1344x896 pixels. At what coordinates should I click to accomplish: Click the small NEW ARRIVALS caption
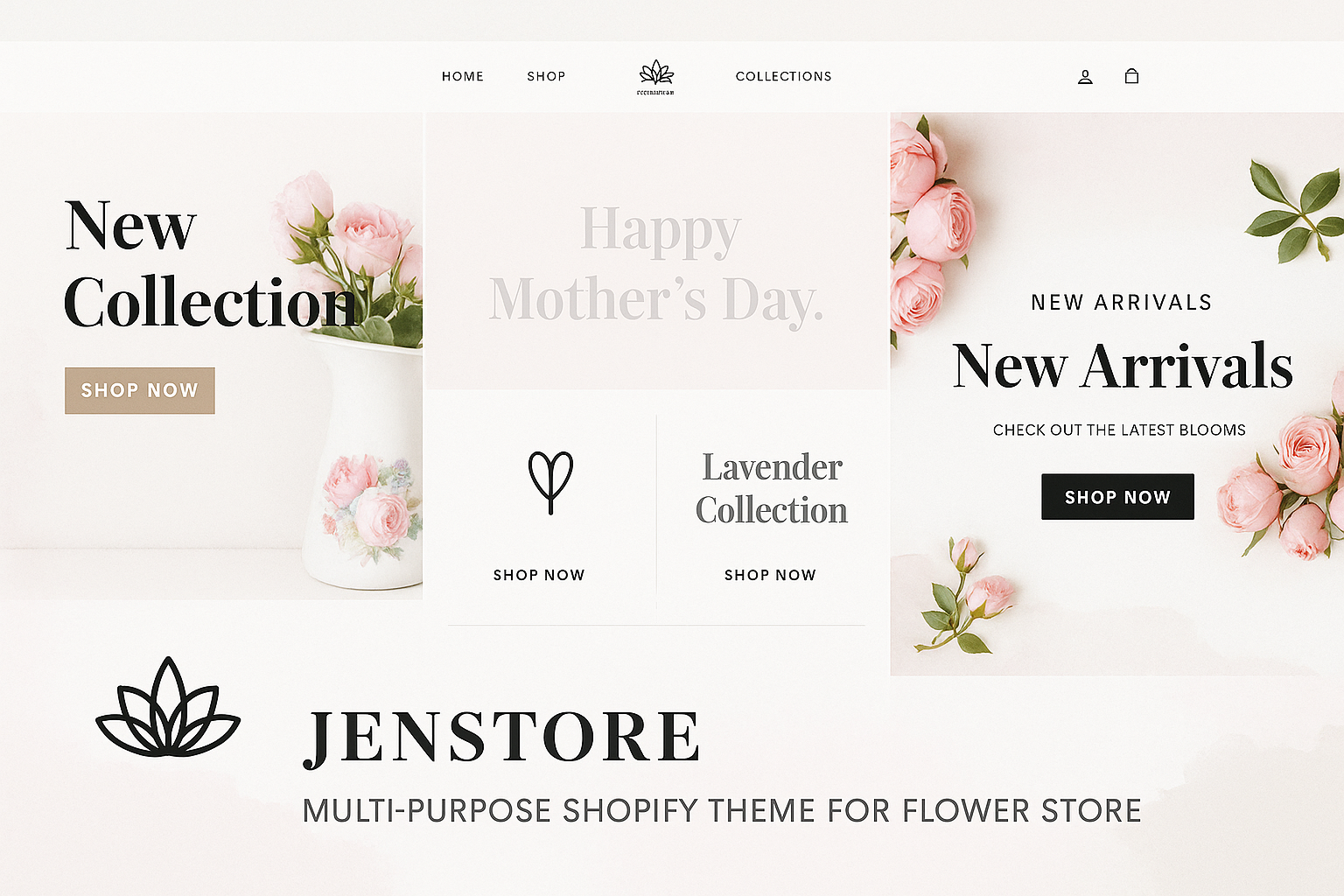[1122, 303]
